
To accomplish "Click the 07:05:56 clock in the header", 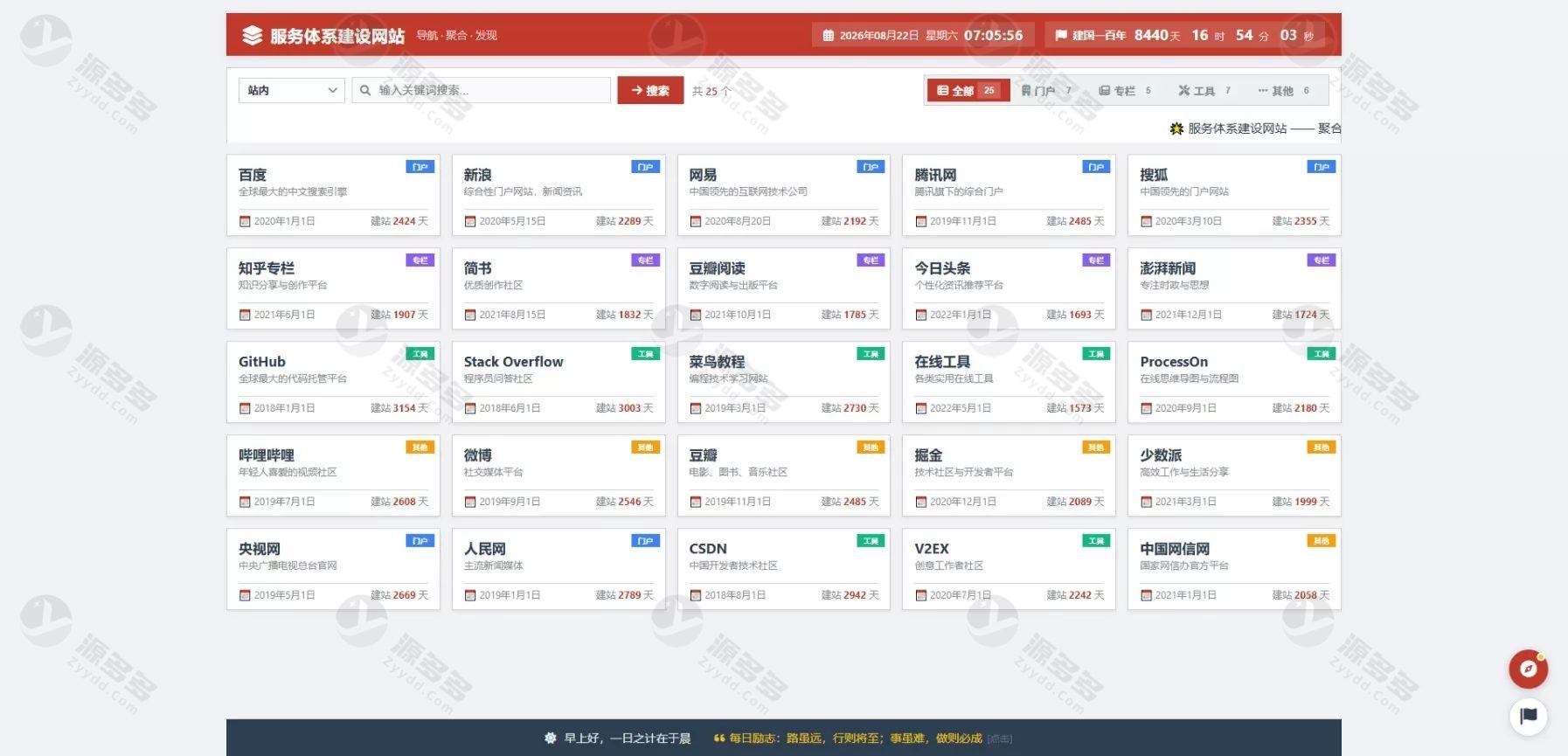I will (x=993, y=36).
